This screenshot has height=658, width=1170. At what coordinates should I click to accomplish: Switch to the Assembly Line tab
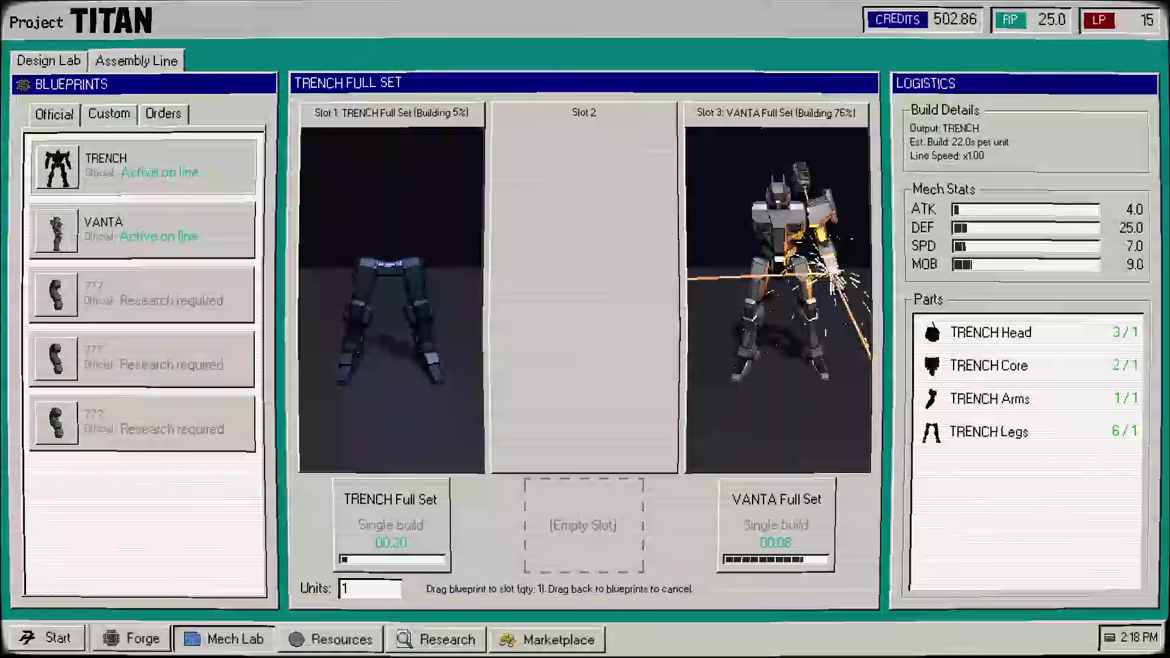(x=137, y=60)
